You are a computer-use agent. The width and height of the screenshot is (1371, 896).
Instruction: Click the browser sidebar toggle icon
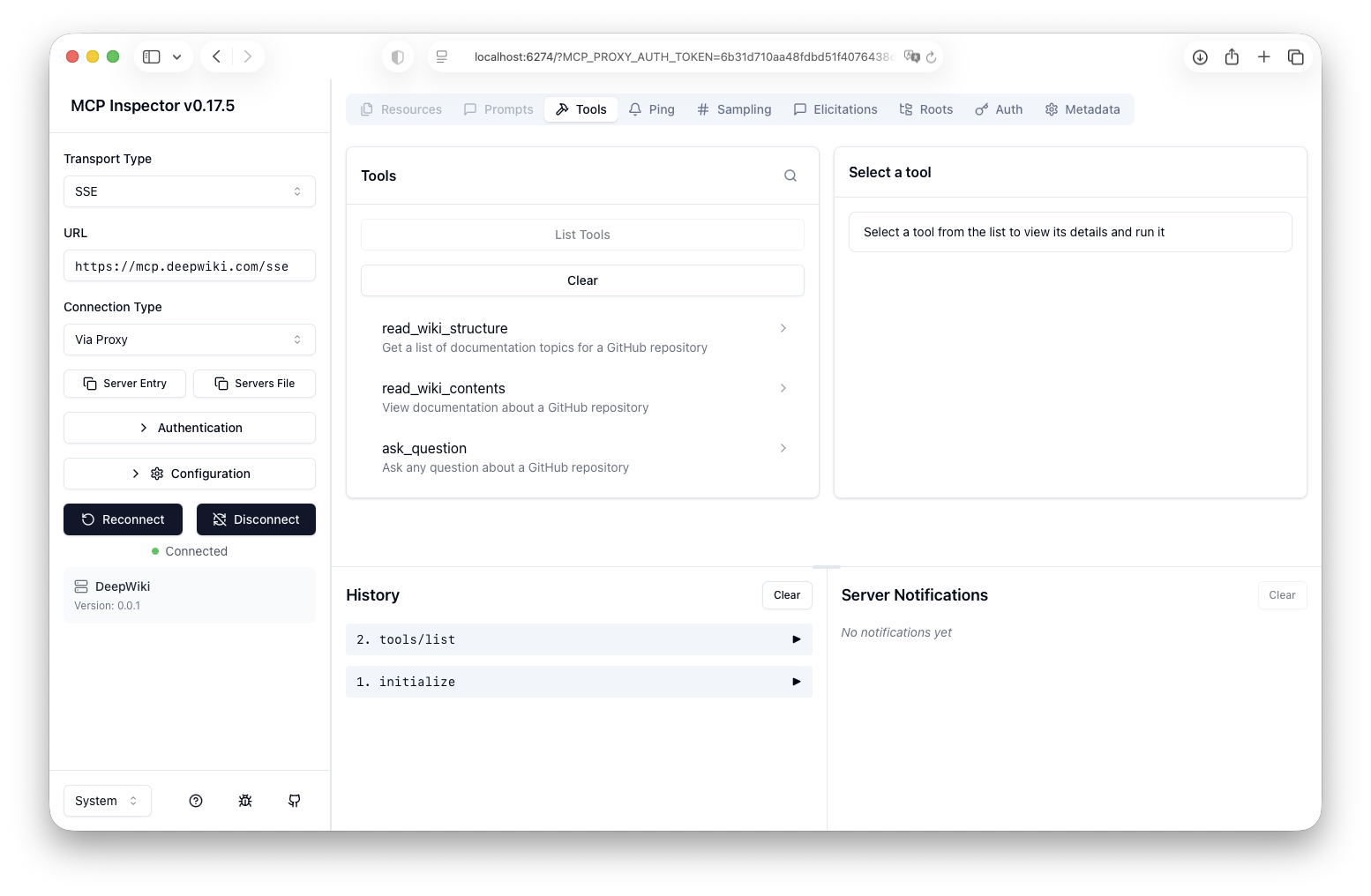[x=152, y=56]
